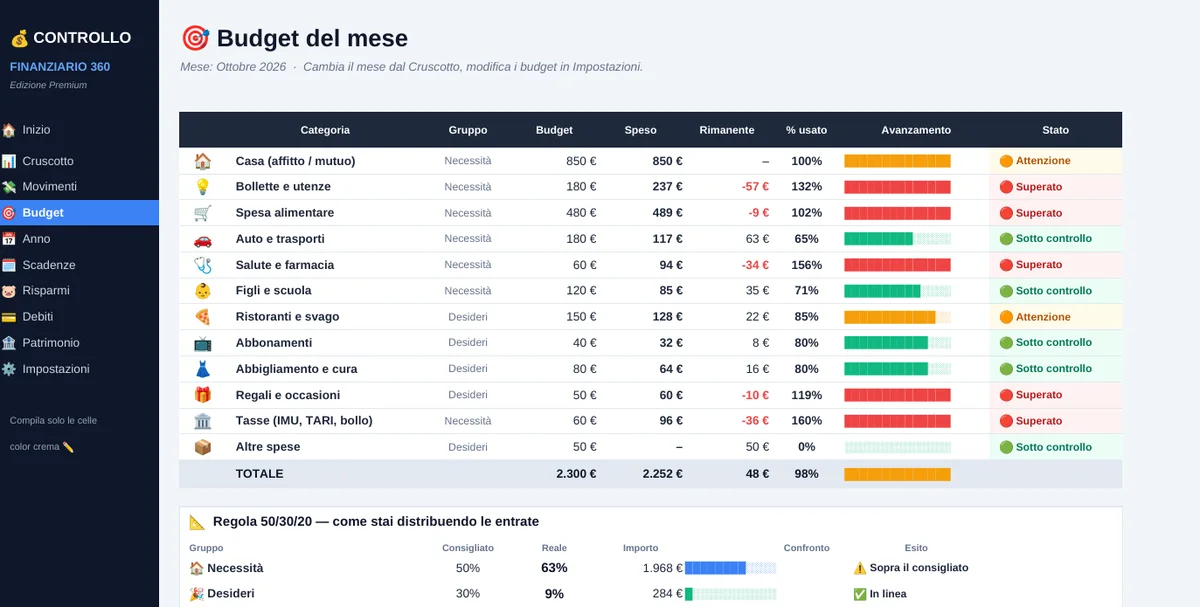
Task: Click the Speso column header
Action: [x=641, y=130]
